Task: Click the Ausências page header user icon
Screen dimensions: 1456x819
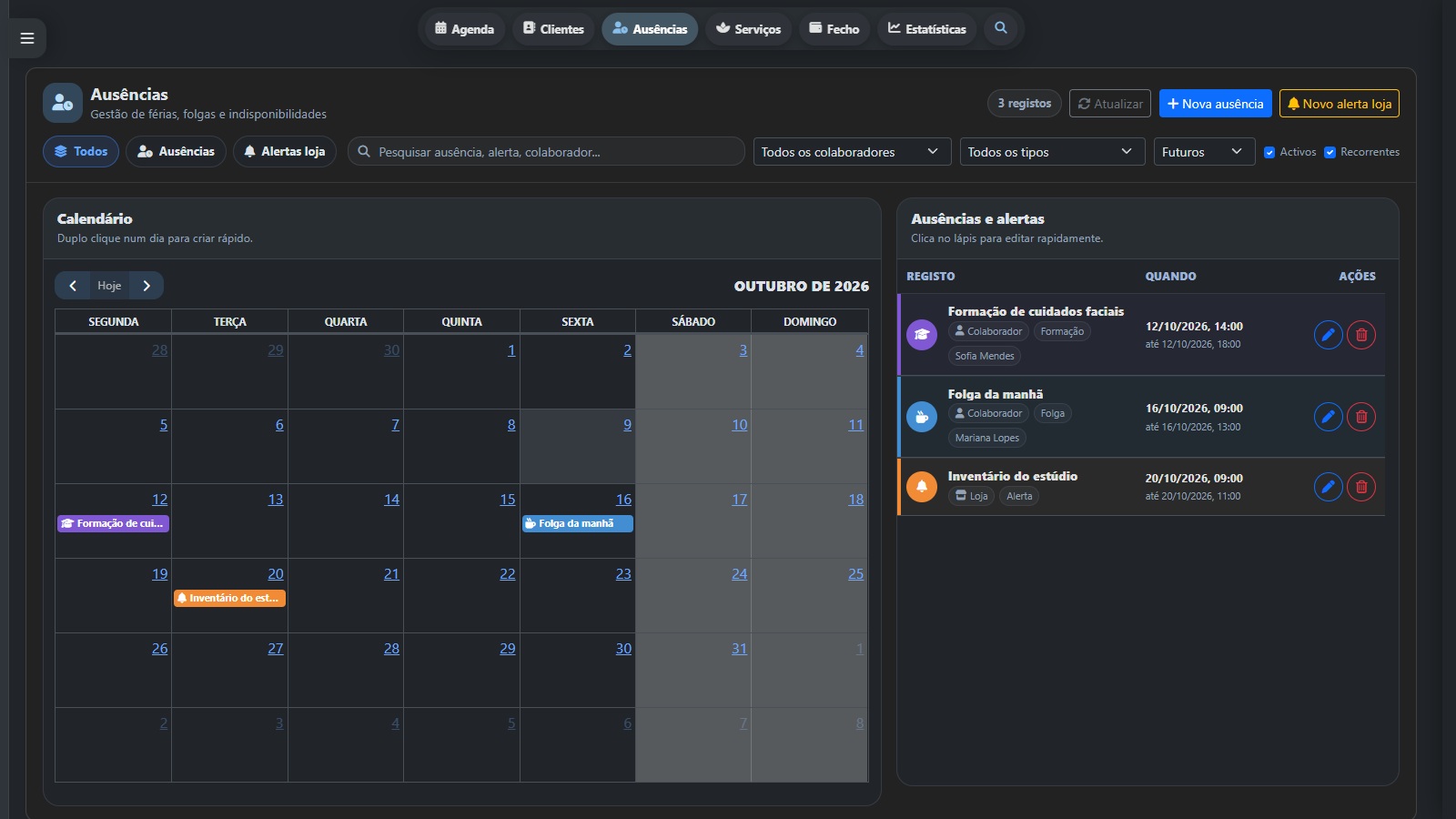Action: [x=63, y=104]
